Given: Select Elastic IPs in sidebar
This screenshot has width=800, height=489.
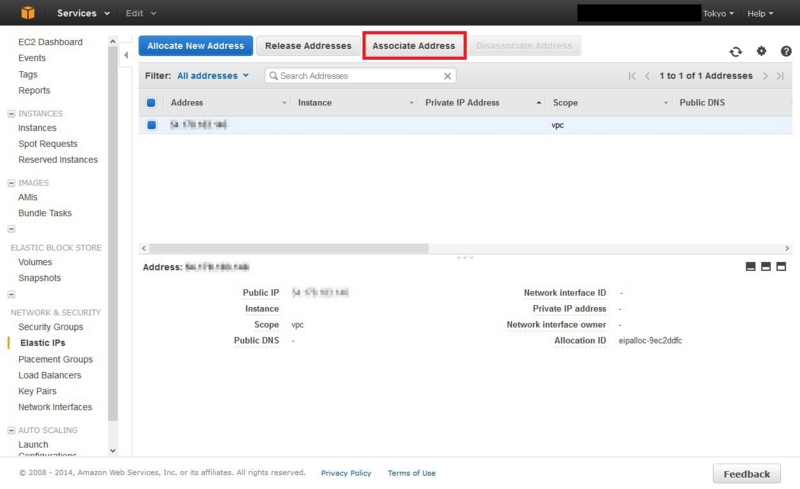Looking at the screenshot, I should (42, 343).
